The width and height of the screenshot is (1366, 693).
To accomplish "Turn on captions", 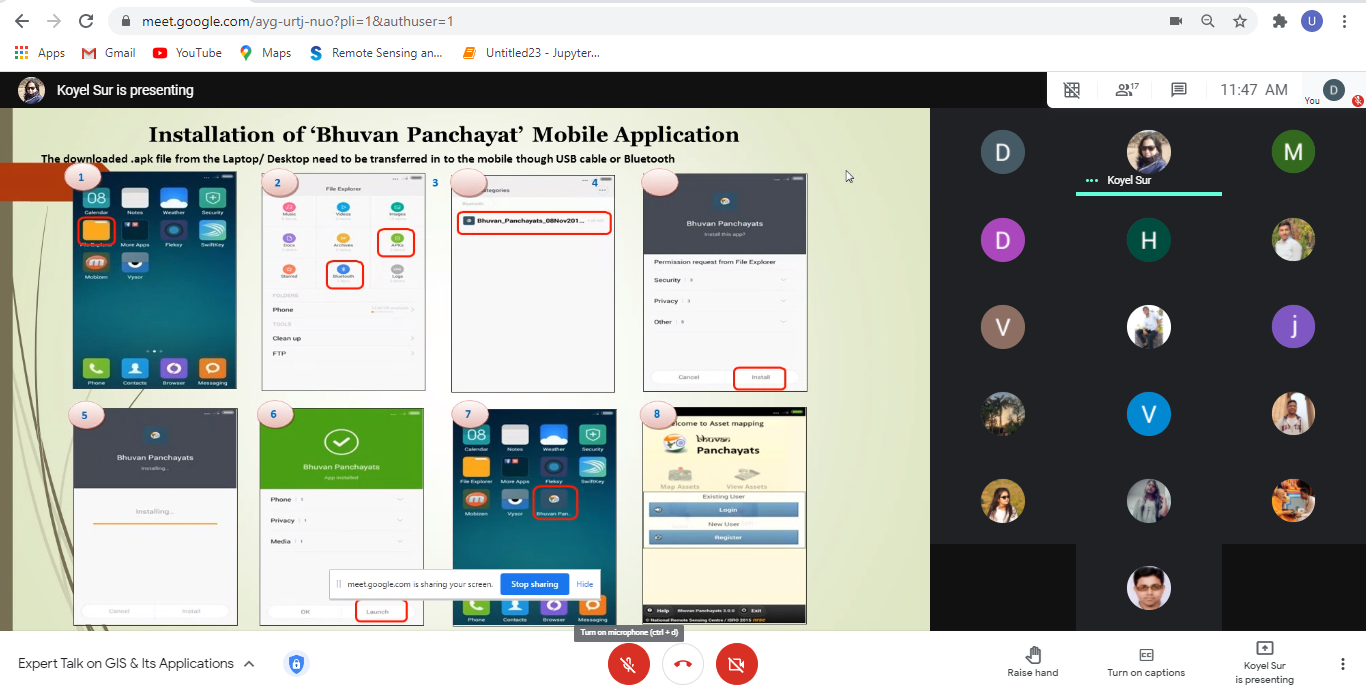I will coord(1146,662).
